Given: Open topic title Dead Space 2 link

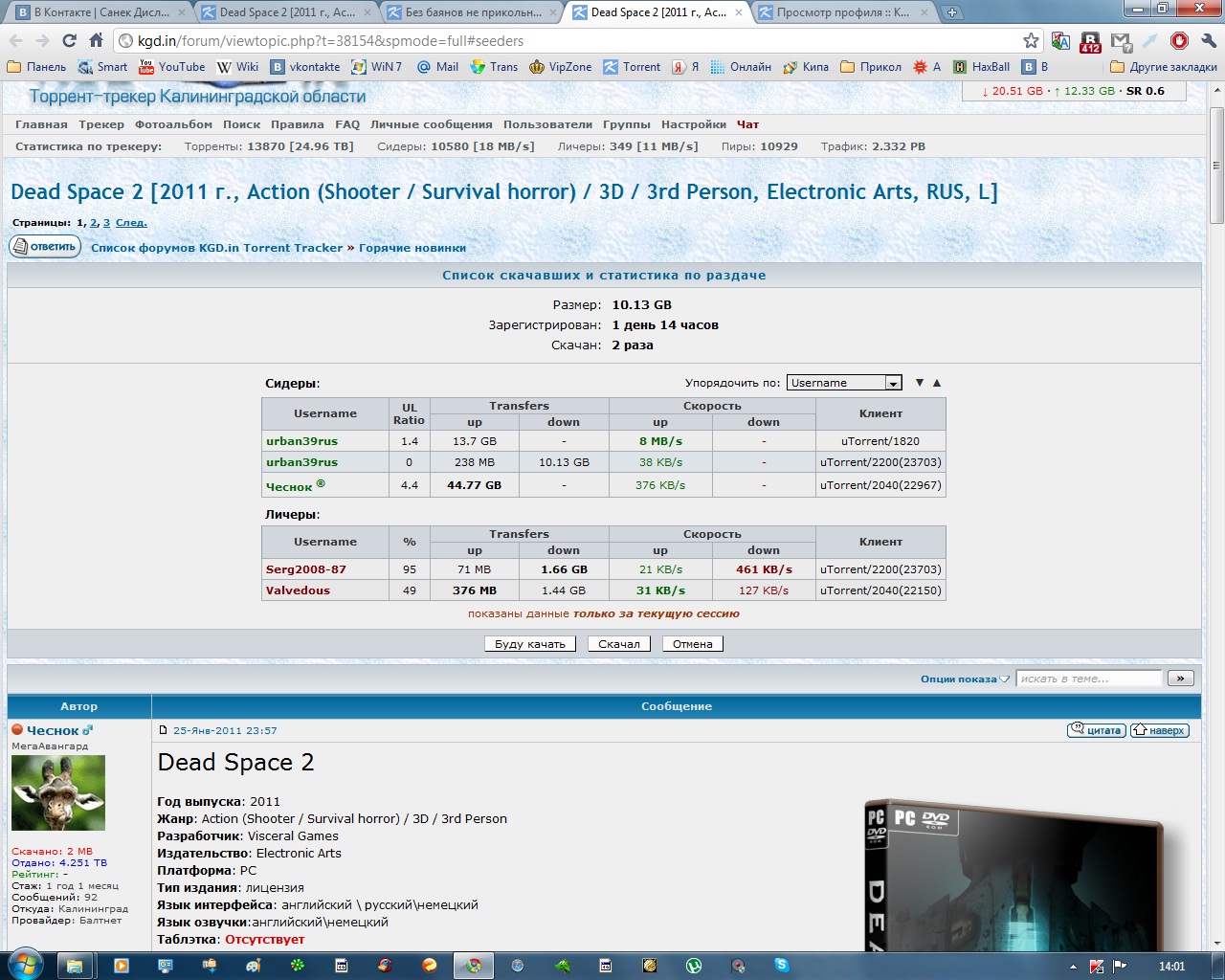Looking at the screenshot, I should coord(504,192).
